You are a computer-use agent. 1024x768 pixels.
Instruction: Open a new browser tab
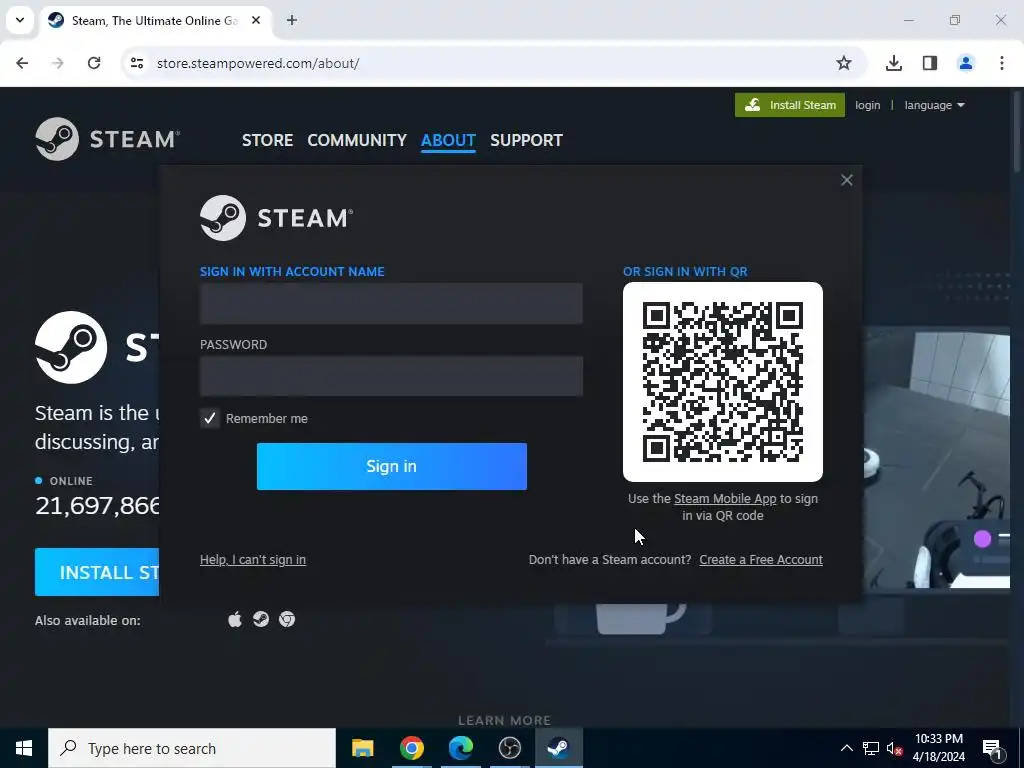[292, 20]
